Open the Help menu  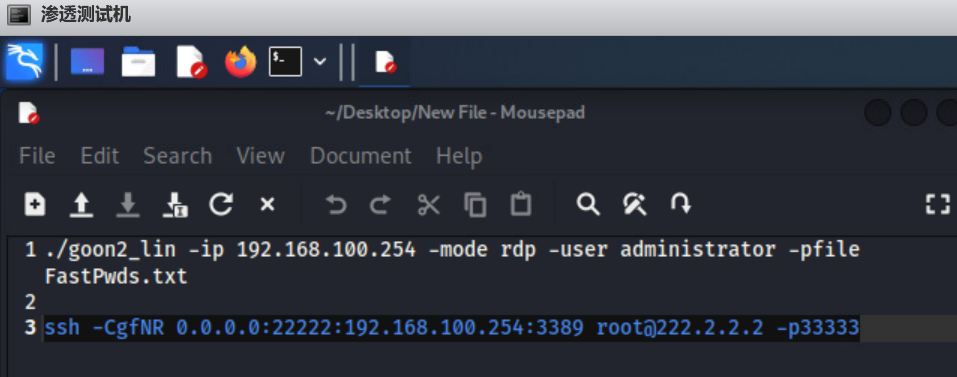pos(459,156)
